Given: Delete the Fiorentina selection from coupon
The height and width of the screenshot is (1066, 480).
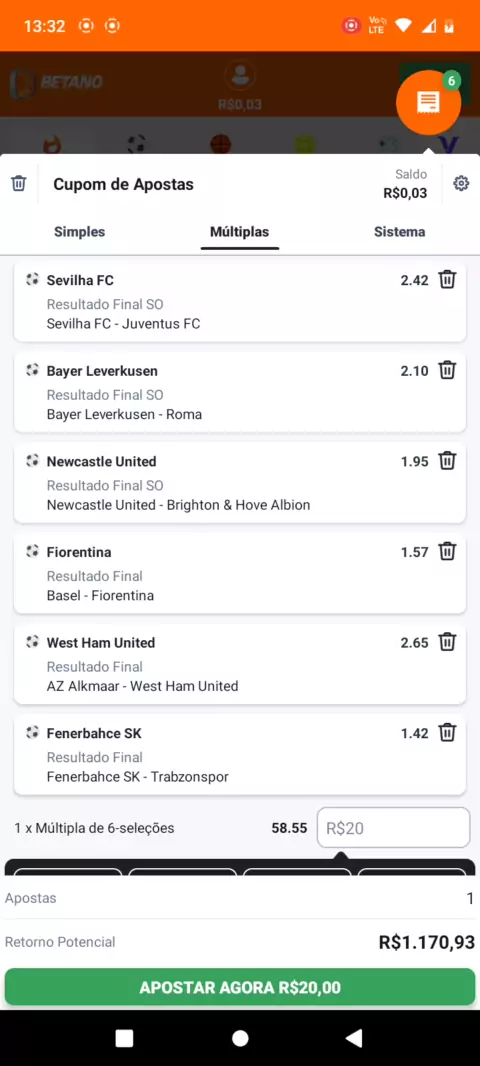Looking at the screenshot, I should (x=447, y=551).
